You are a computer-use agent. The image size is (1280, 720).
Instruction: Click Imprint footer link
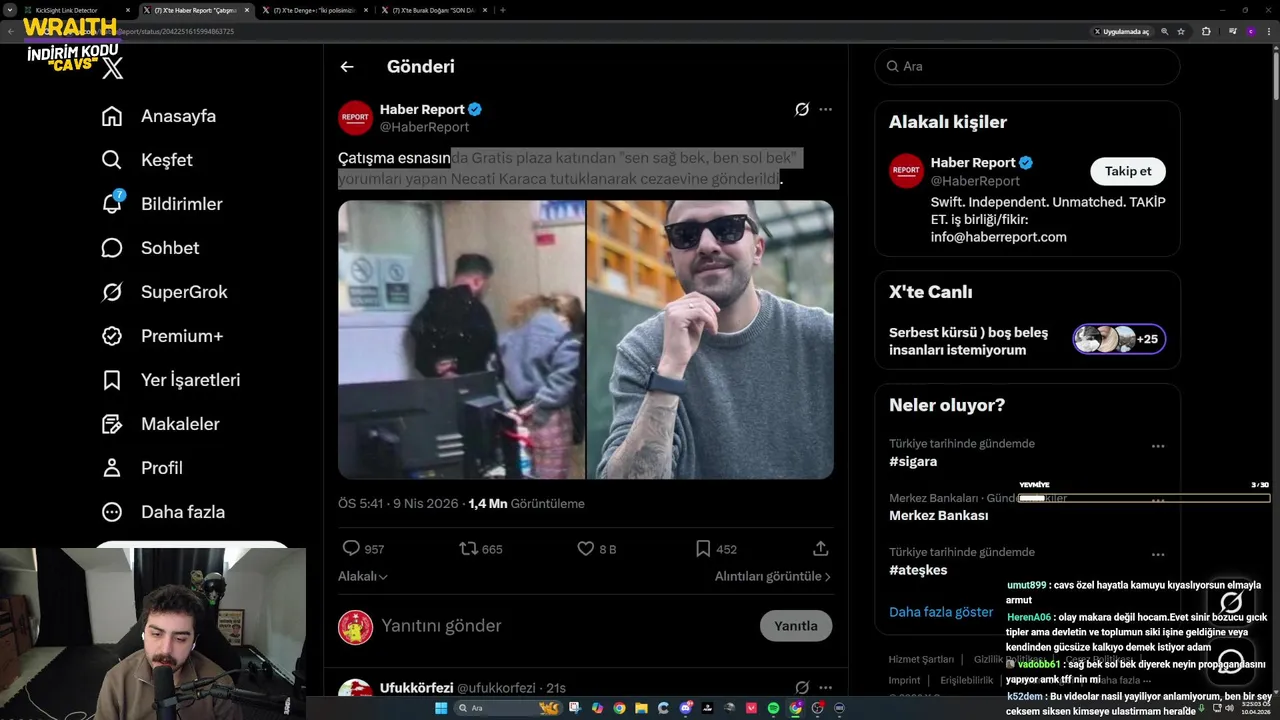pos(904,680)
